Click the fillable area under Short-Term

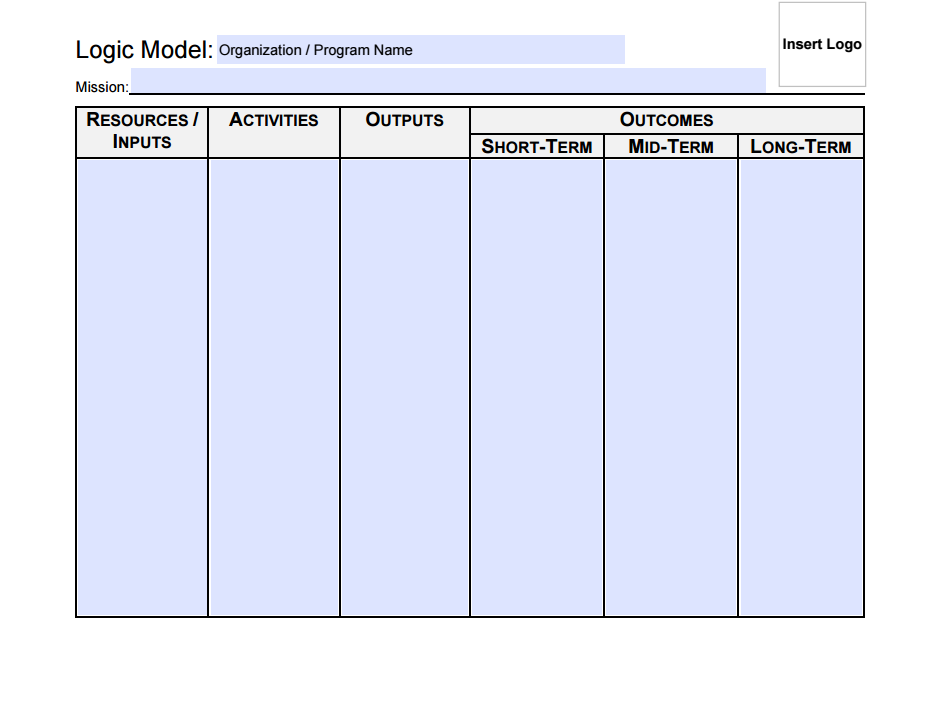click(x=537, y=388)
